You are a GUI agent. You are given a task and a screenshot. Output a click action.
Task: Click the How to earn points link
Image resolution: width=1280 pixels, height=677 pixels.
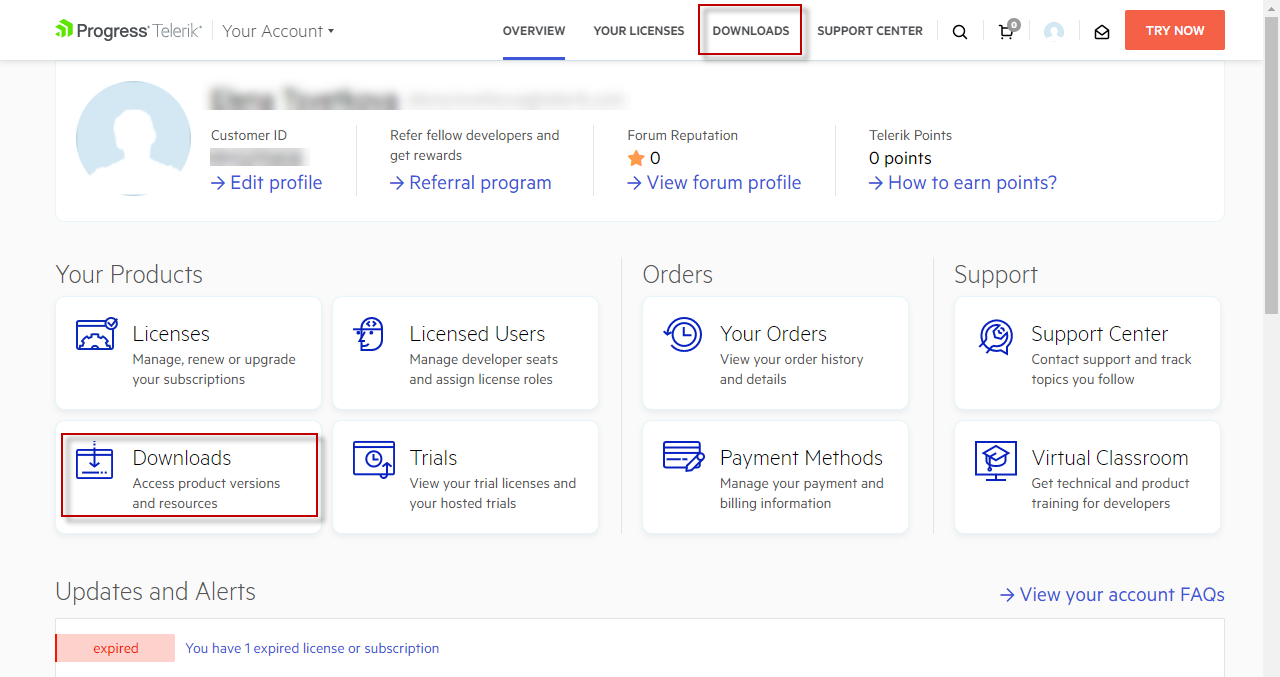pos(963,183)
